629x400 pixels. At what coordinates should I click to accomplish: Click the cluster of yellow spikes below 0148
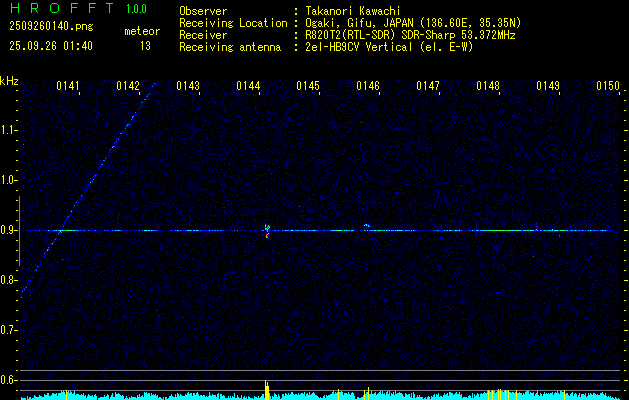[x=500, y=394]
